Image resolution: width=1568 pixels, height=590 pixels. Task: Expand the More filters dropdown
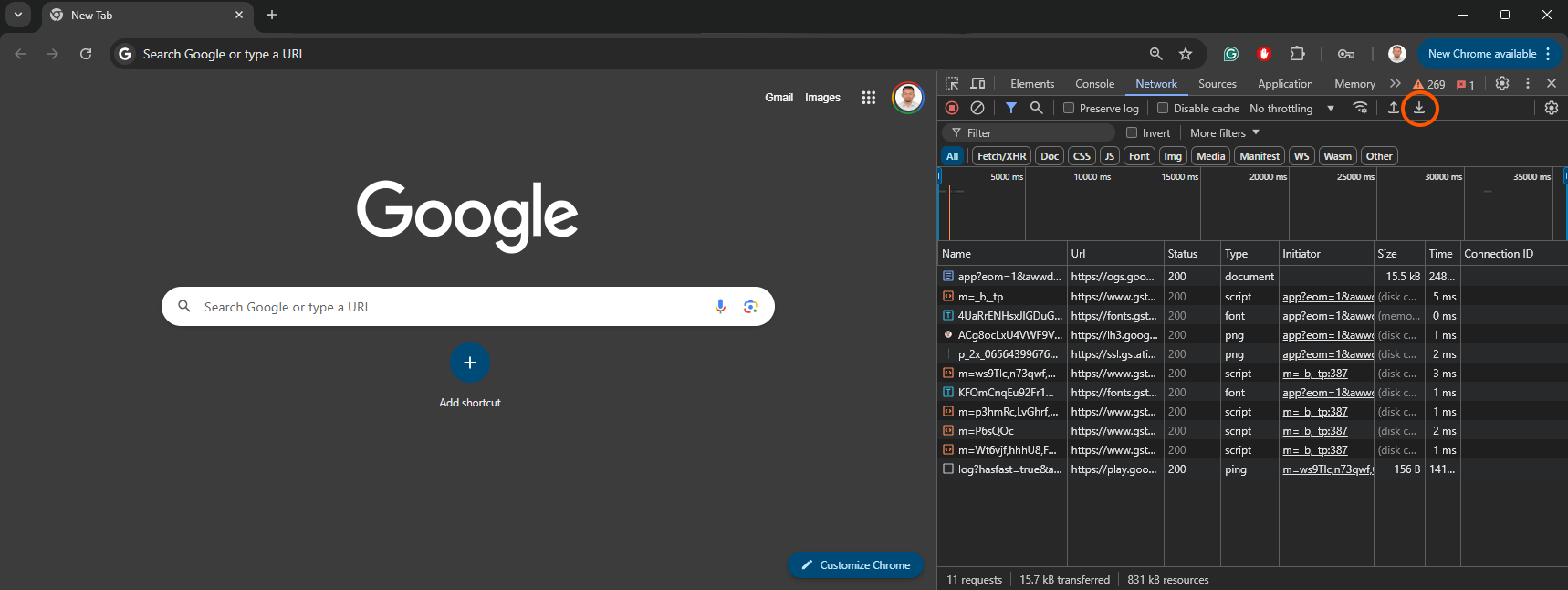click(1224, 132)
